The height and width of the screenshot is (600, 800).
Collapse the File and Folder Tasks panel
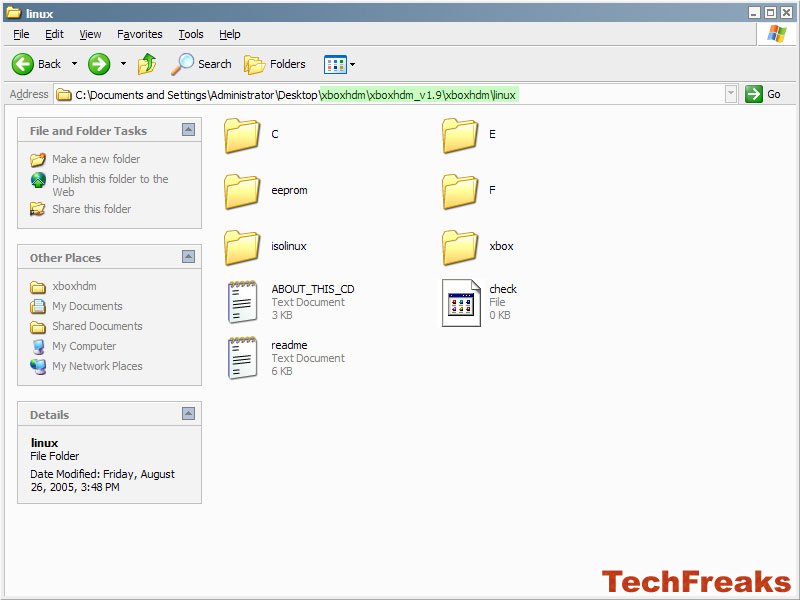click(188, 130)
